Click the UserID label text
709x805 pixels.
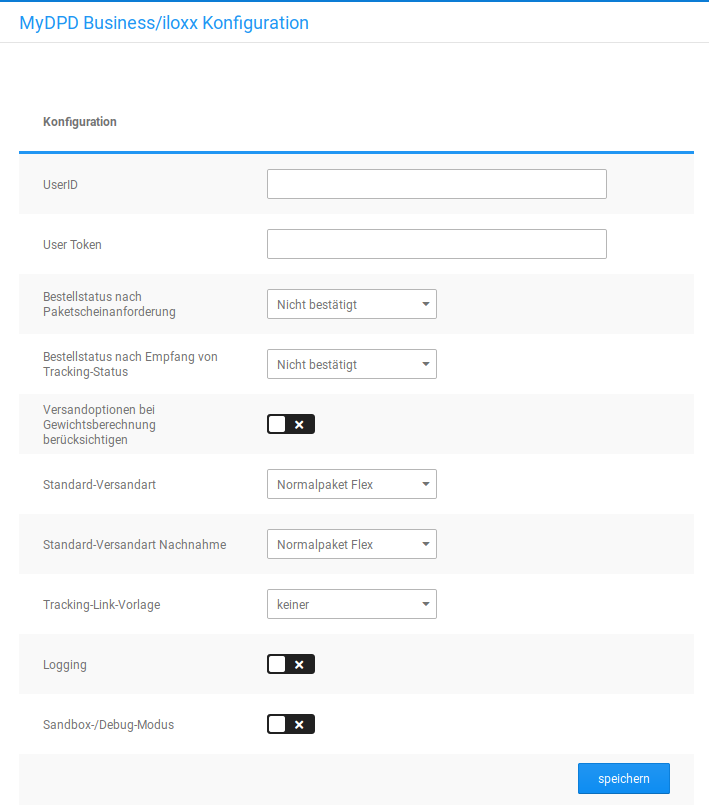point(60,185)
